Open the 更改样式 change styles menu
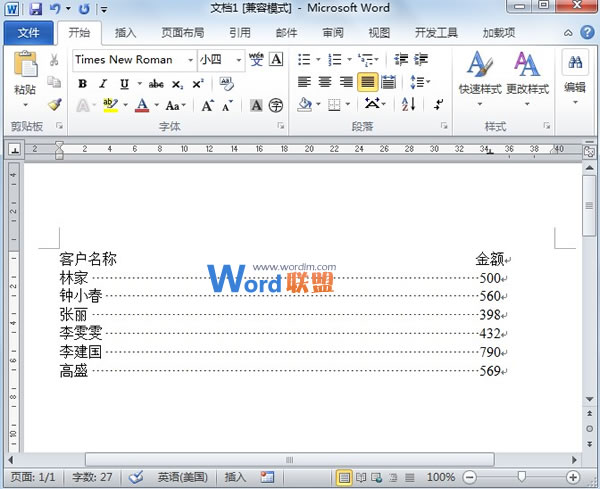The height and width of the screenshot is (489, 600). (x=527, y=78)
